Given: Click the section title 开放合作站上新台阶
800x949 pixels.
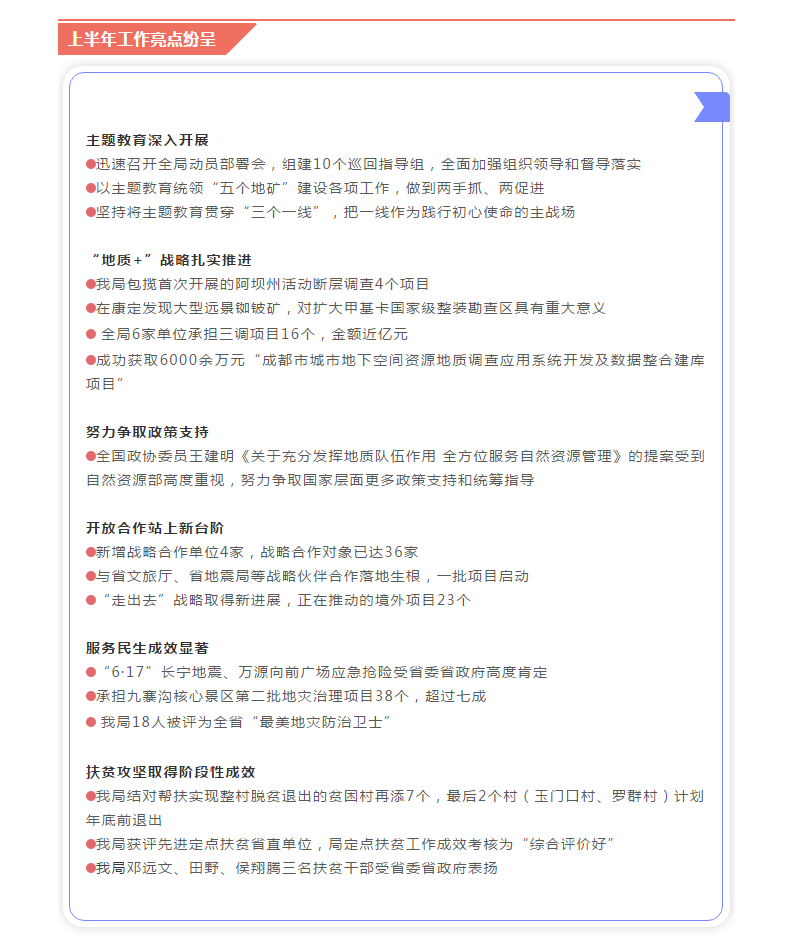Looking at the screenshot, I should pyautogui.click(x=155, y=528).
